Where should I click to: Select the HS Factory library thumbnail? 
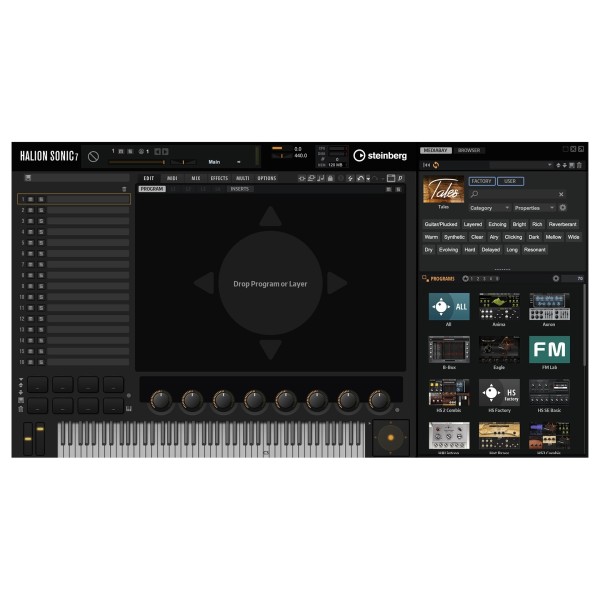point(499,393)
